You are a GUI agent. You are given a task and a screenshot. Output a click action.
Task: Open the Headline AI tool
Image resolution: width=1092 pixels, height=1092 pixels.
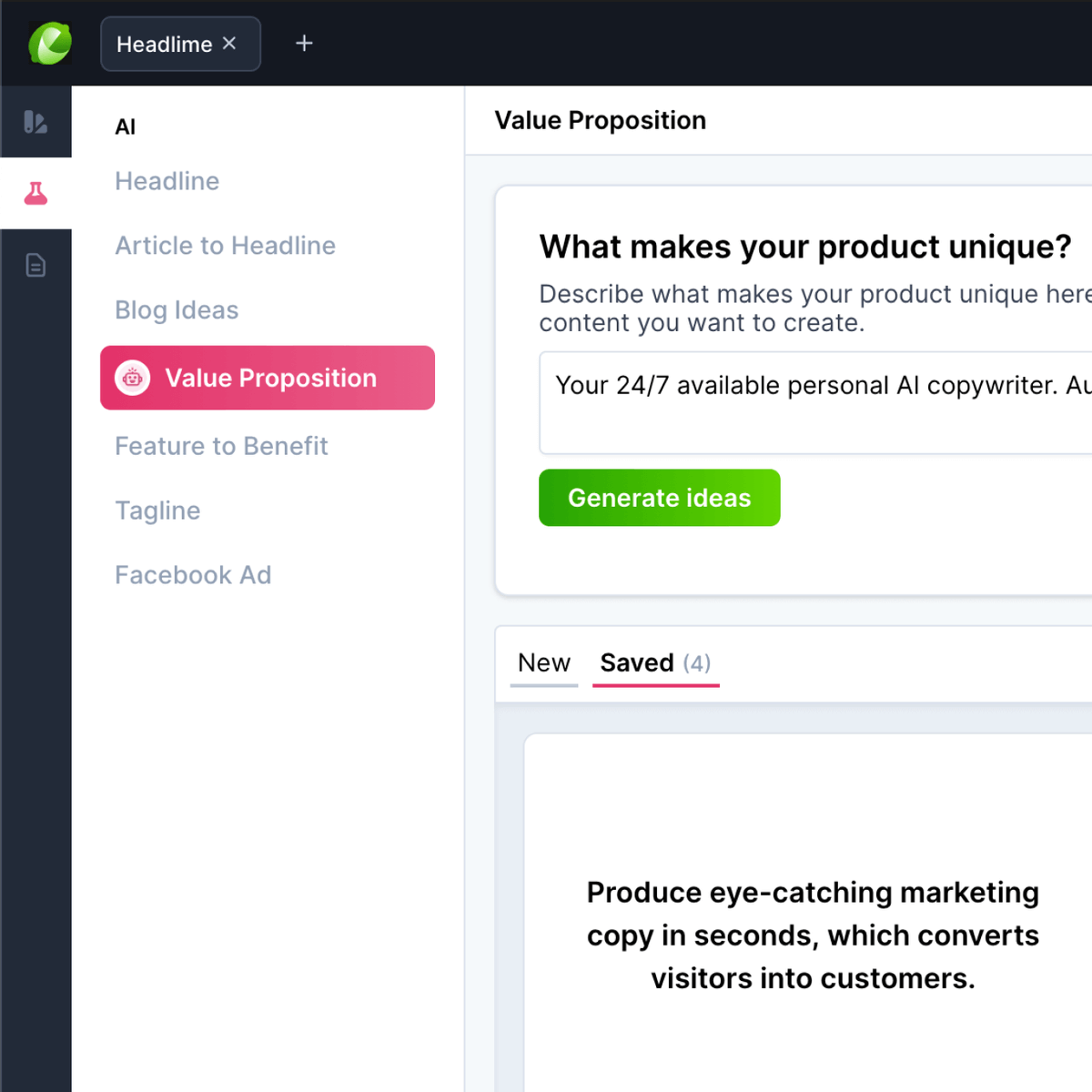point(167,181)
